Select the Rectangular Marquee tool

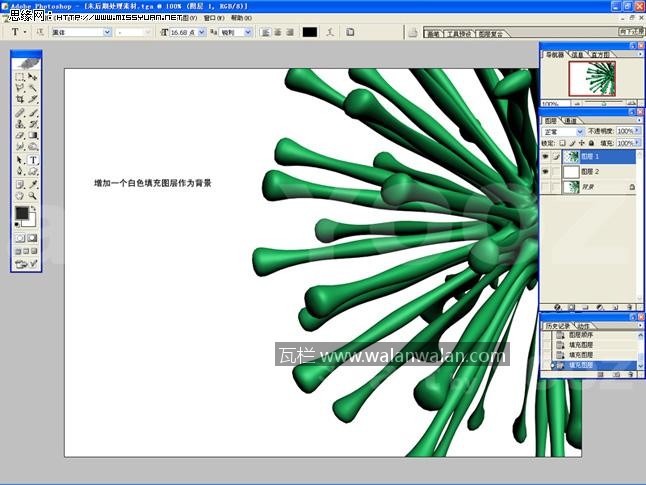click(x=20, y=76)
